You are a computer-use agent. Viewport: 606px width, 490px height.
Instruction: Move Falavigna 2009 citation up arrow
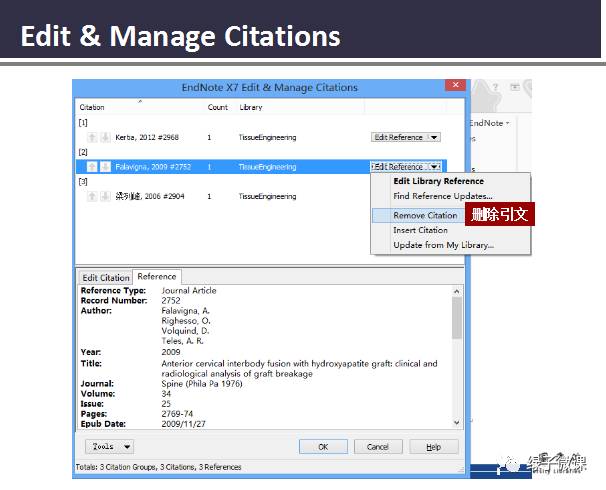(x=92, y=167)
